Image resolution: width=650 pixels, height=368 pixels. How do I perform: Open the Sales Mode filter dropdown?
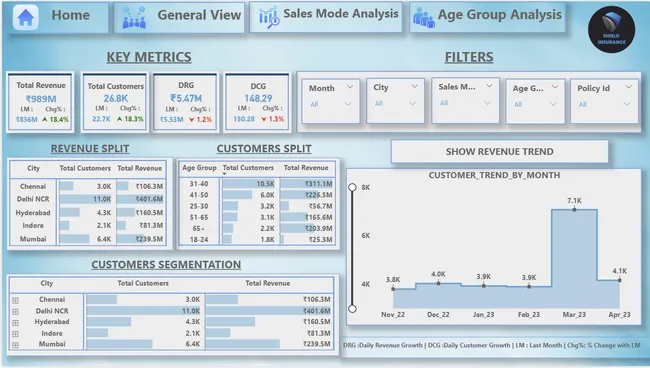(x=487, y=103)
